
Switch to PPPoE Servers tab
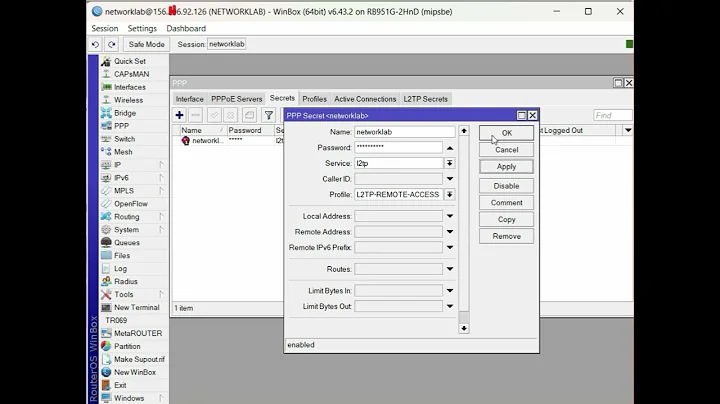pos(236,99)
